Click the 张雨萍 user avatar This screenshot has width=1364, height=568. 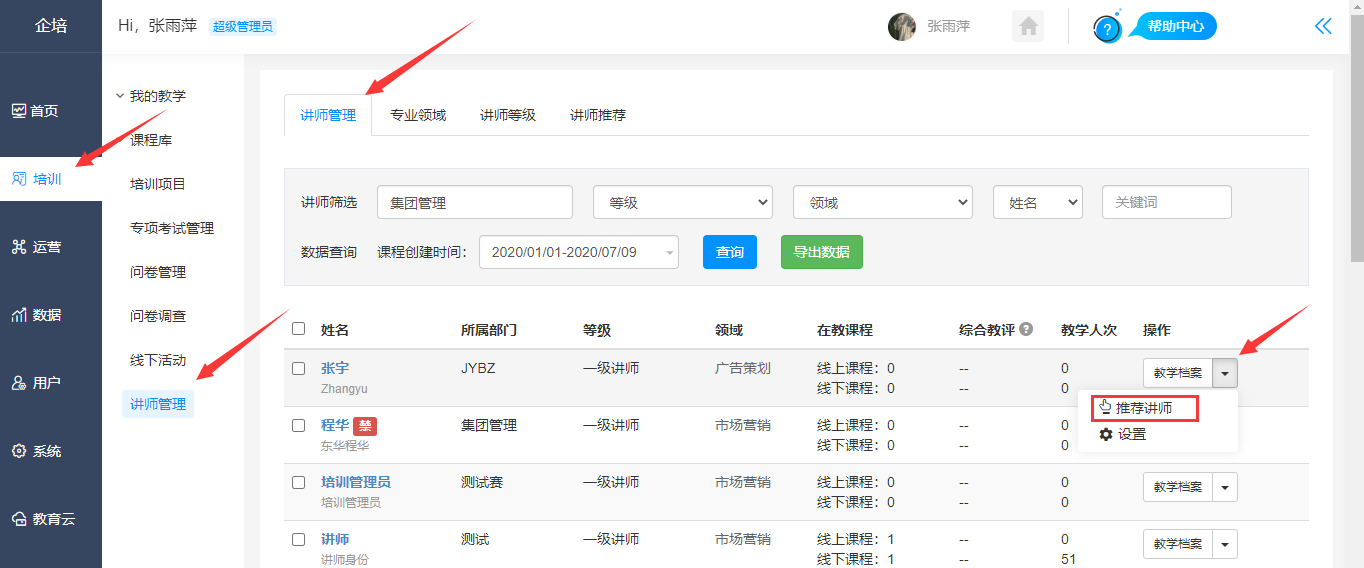pyautogui.click(x=902, y=27)
